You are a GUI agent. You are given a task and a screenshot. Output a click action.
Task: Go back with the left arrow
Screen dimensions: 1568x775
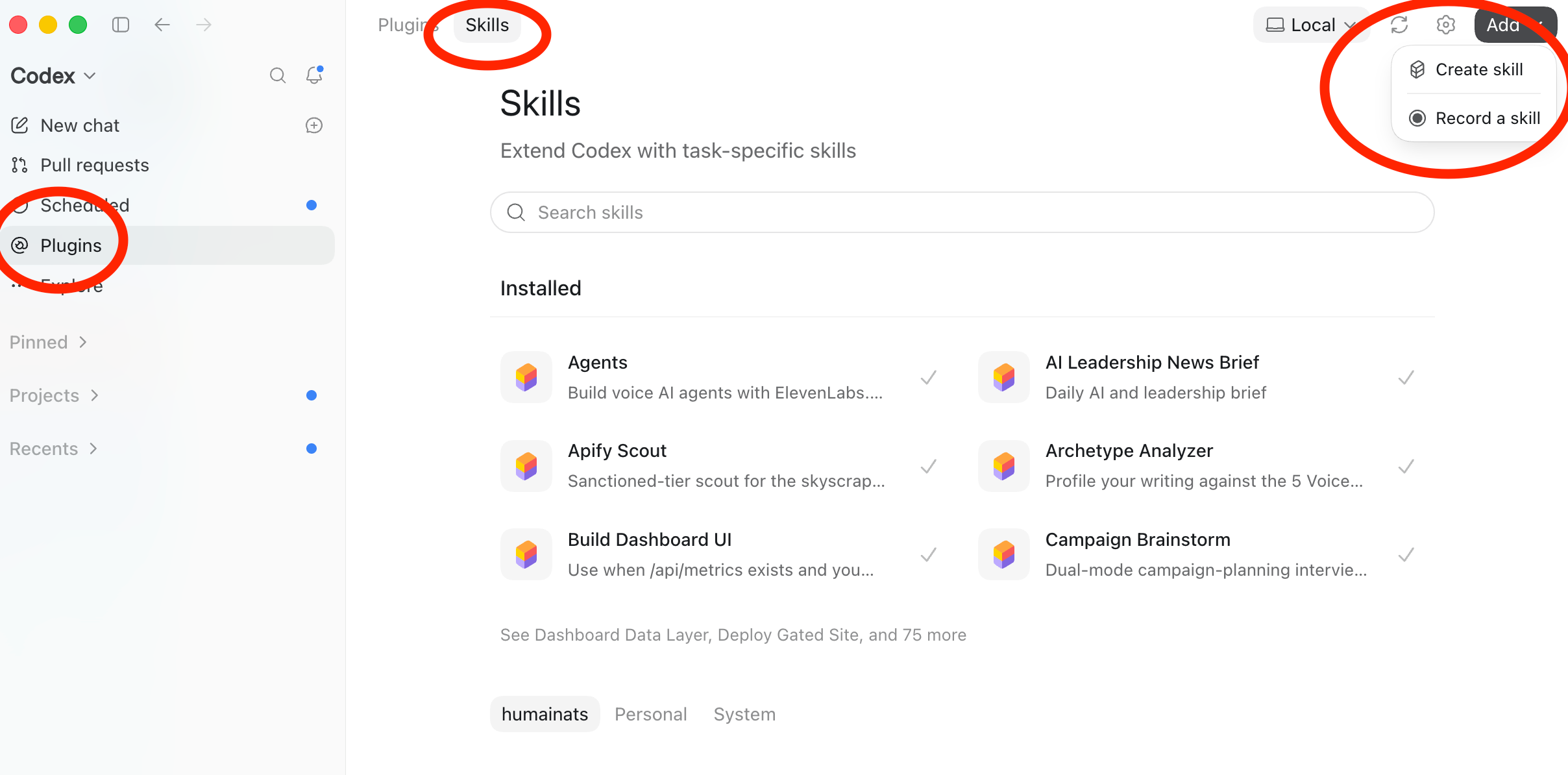tap(162, 25)
